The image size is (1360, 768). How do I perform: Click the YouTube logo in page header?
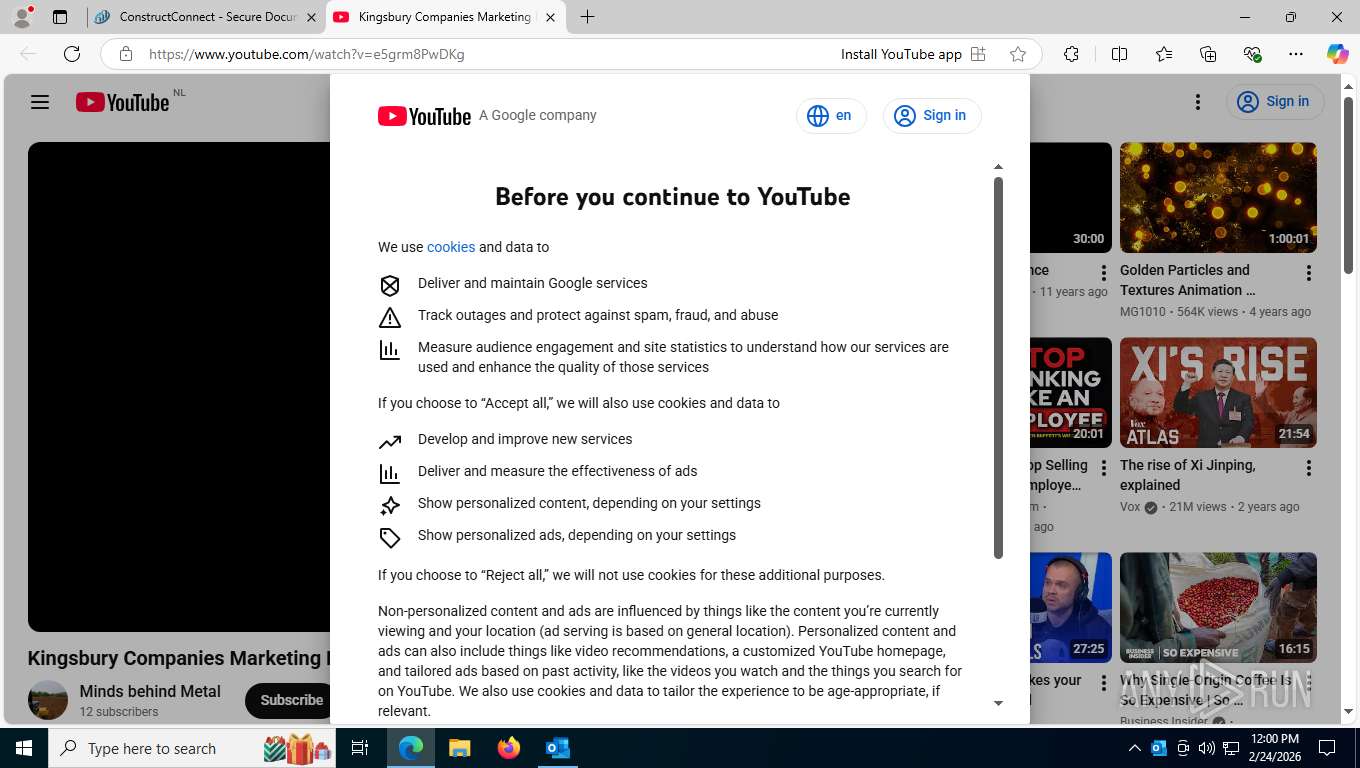[122, 102]
